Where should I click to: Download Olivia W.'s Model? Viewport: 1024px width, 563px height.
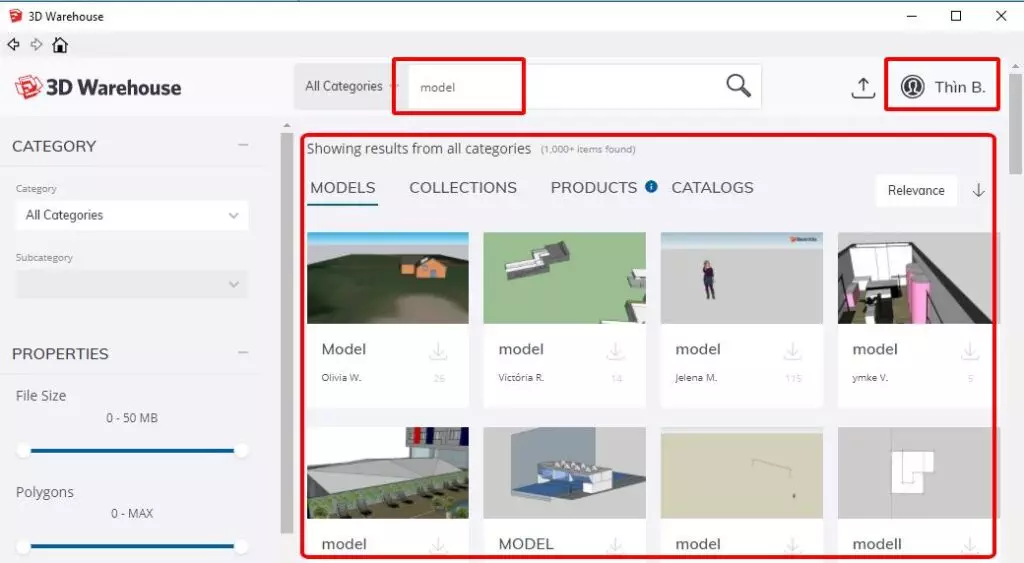[438, 351]
